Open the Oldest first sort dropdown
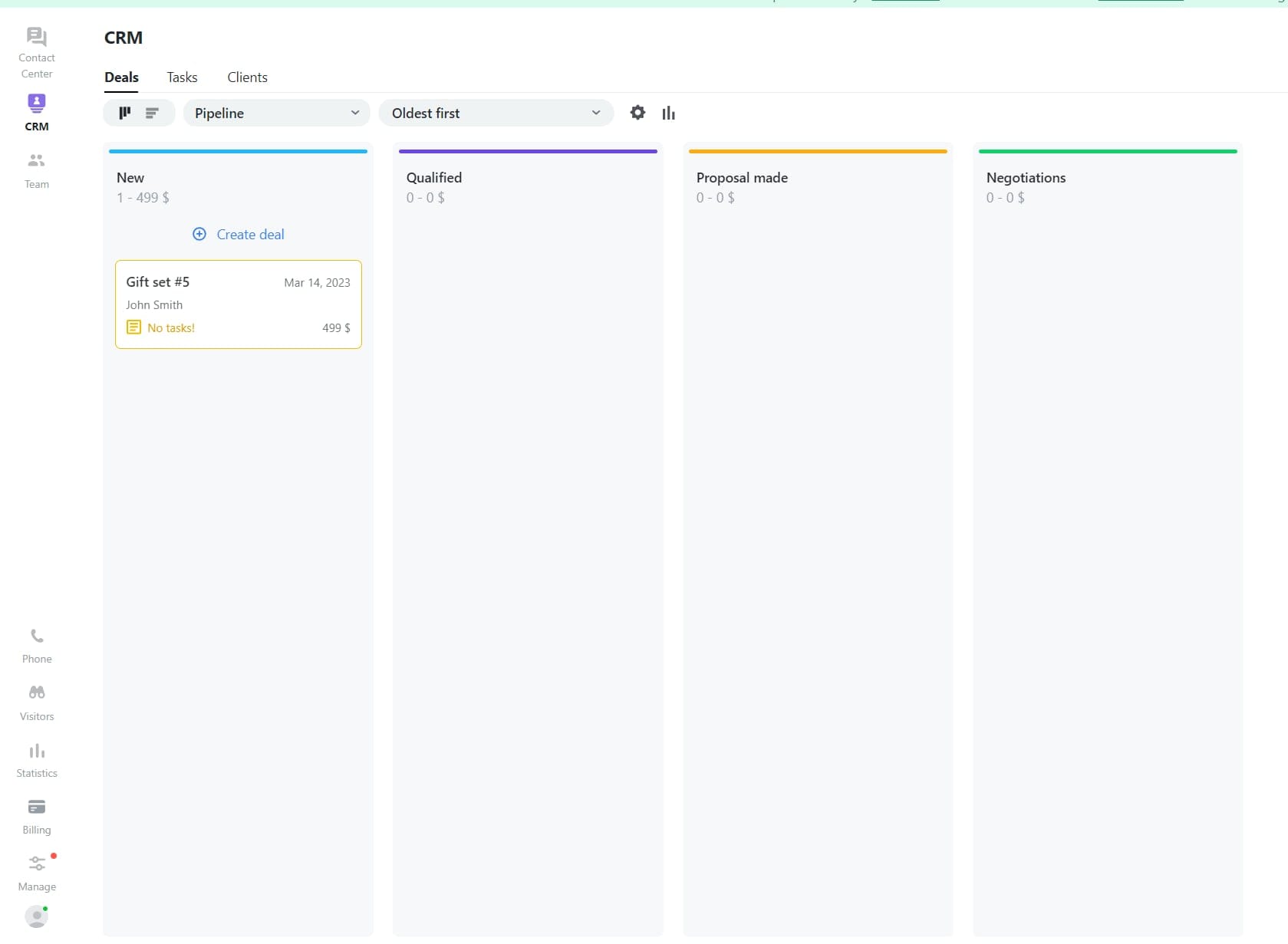The width and height of the screenshot is (1288, 944). tap(496, 113)
